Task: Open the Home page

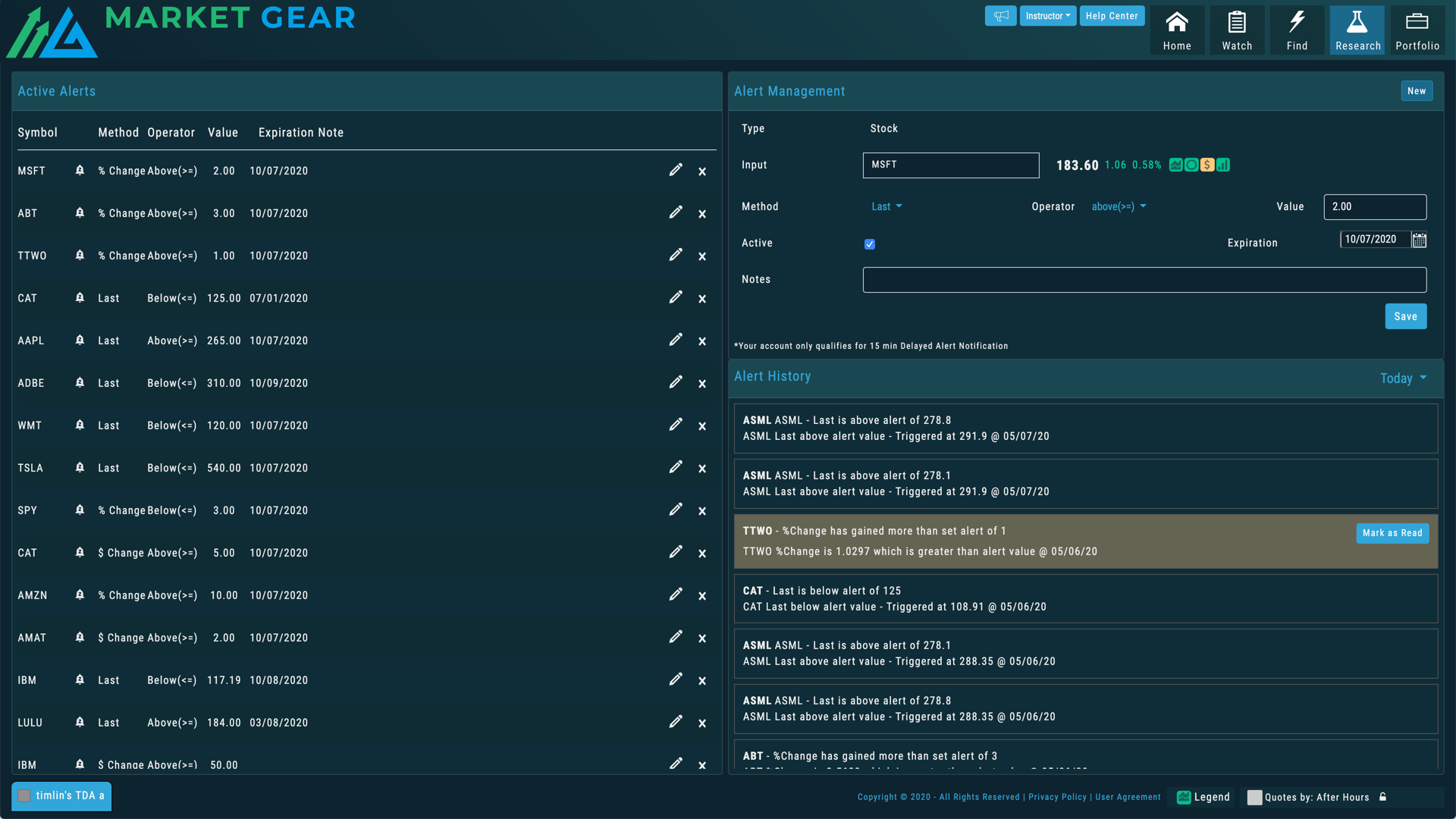Action: pos(1177,30)
